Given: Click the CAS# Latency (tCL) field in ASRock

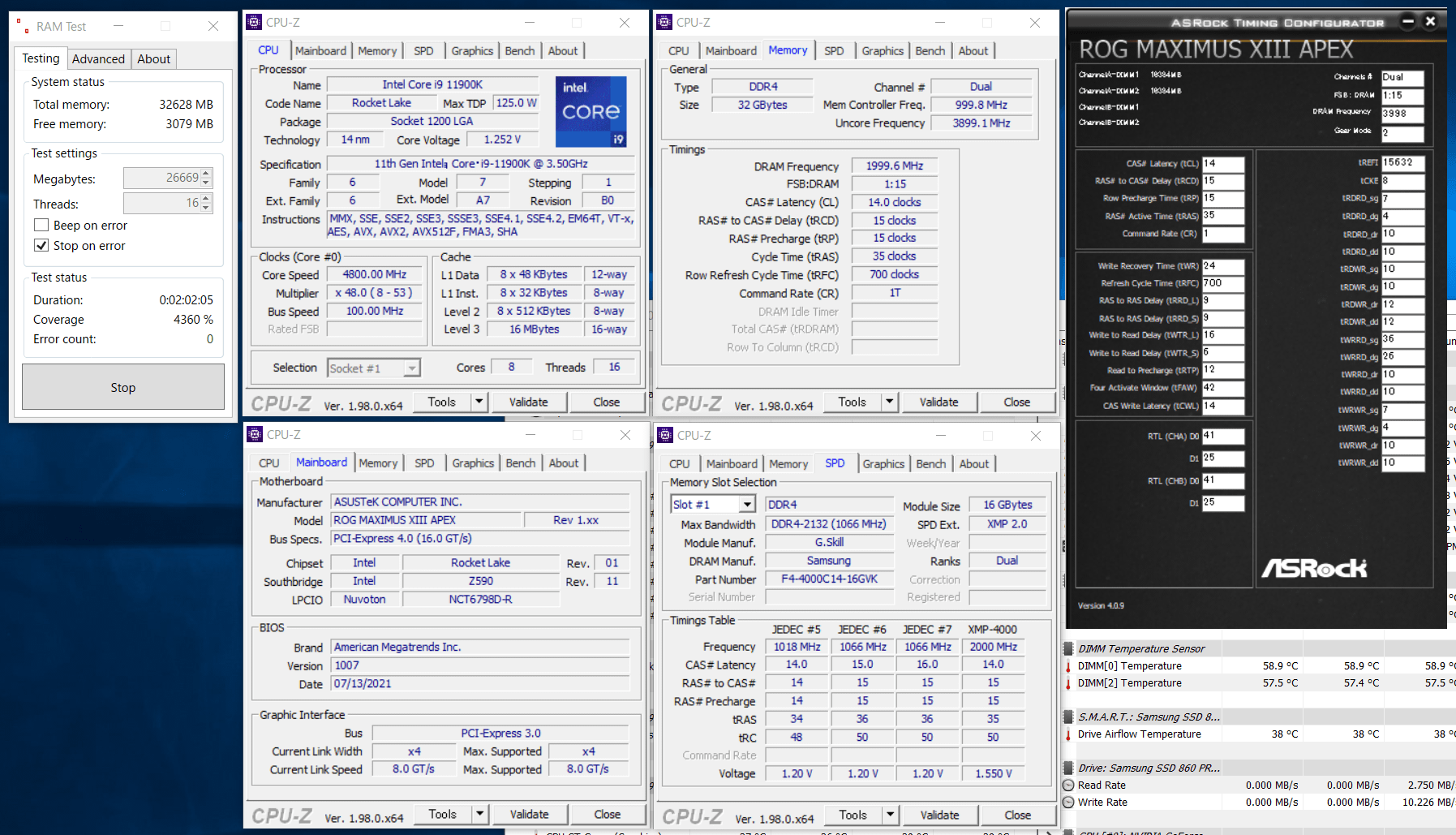Looking at the screenshot, I should pos(1222,164).
